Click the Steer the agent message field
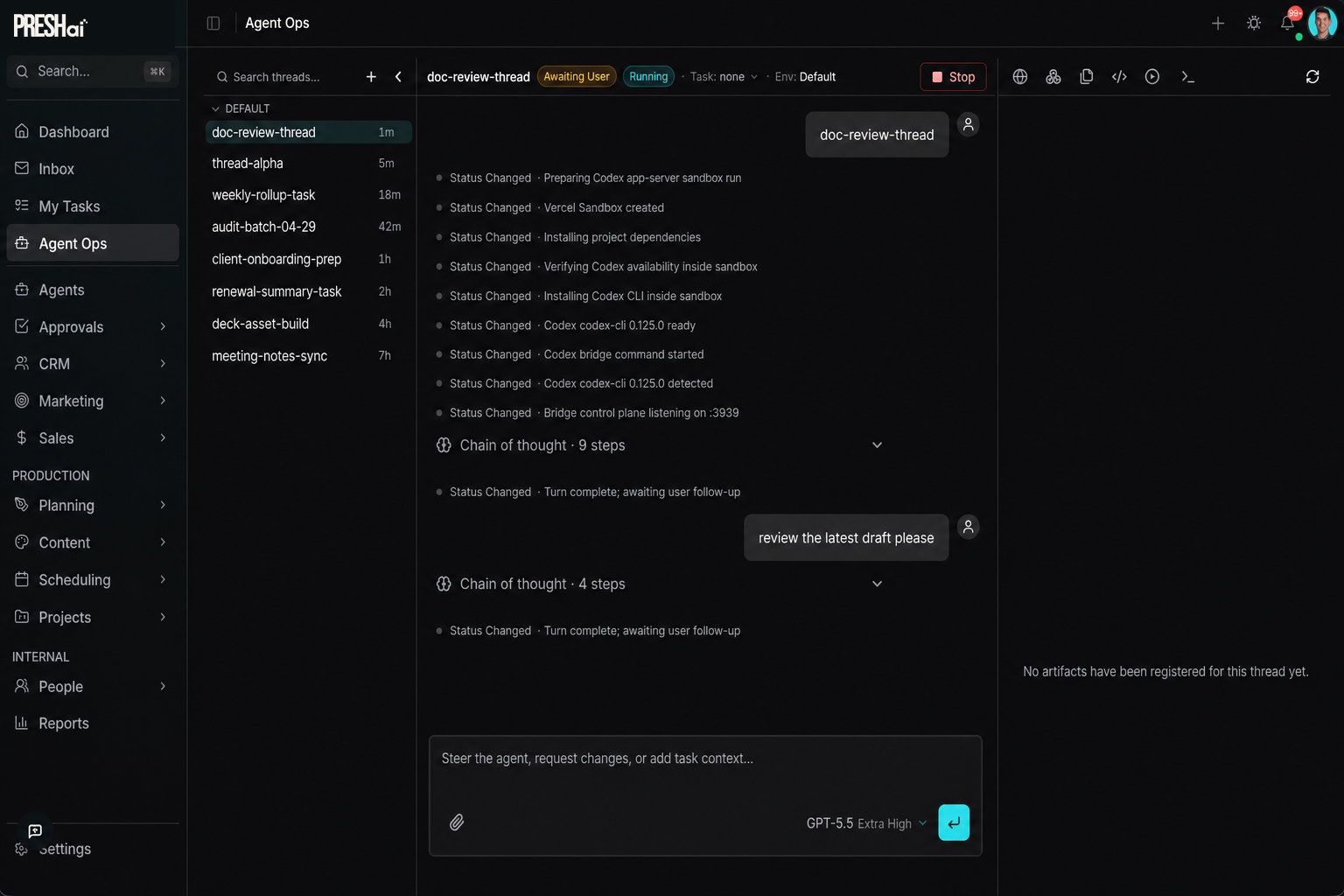This screenshot has height=896, width=1344. coord(704,759)
